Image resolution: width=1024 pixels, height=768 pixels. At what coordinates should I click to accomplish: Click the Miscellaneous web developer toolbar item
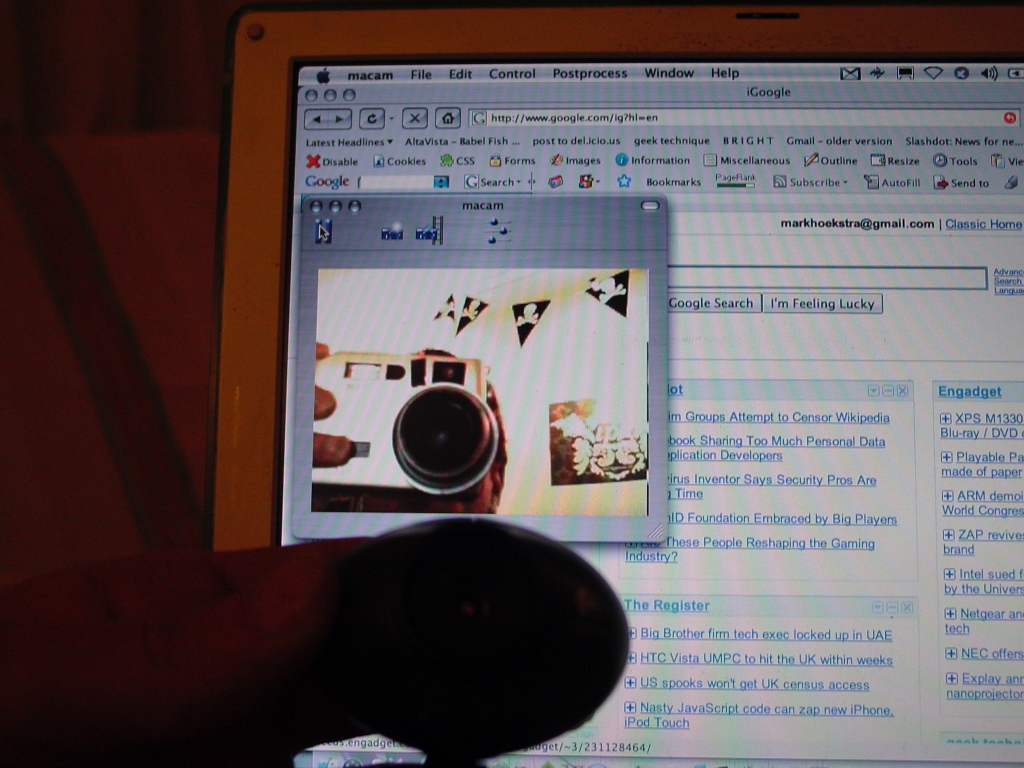point(747,160)
